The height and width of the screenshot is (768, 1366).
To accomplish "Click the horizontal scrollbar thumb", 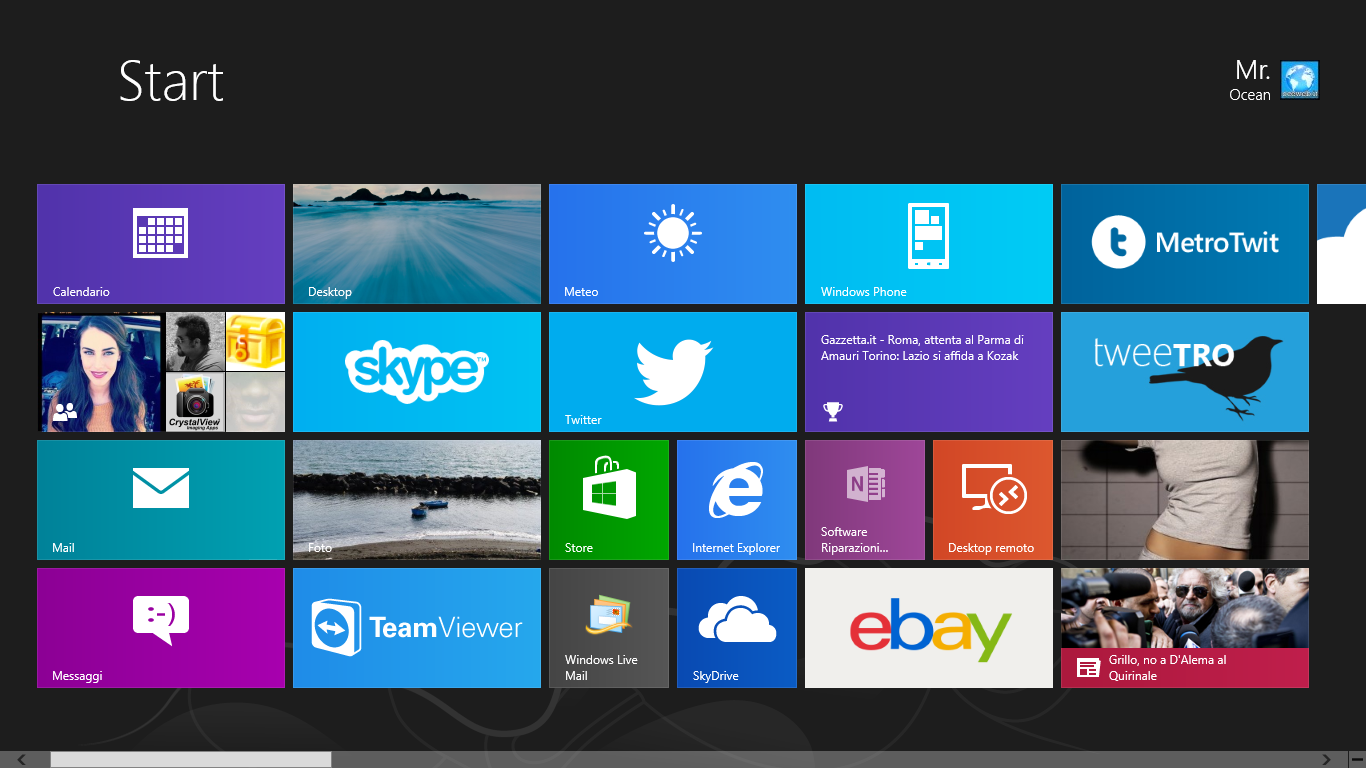I will coord(191,760).
